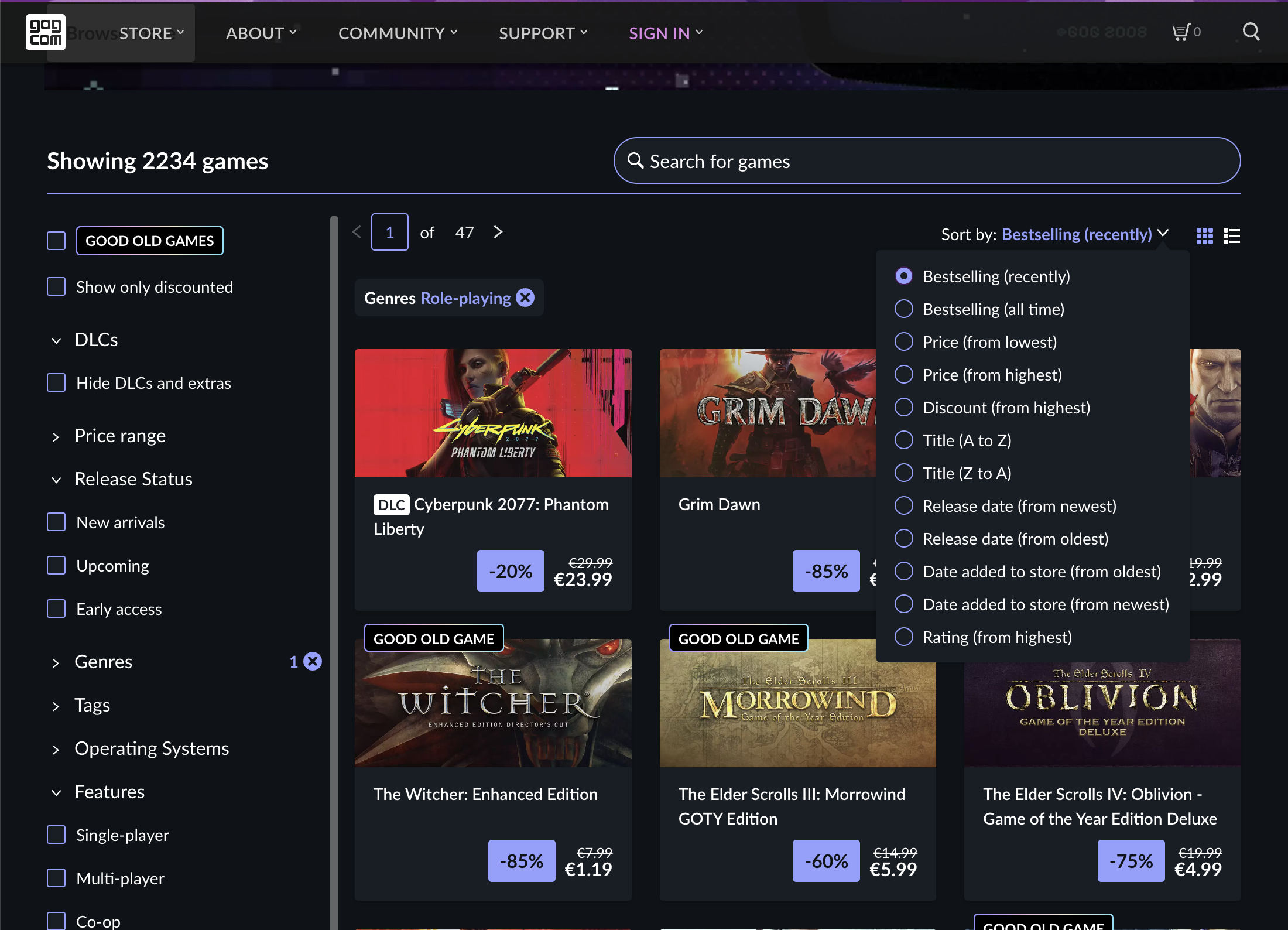Click the SIGN IN link
The image size is (1288, 930).
point(659,33)
